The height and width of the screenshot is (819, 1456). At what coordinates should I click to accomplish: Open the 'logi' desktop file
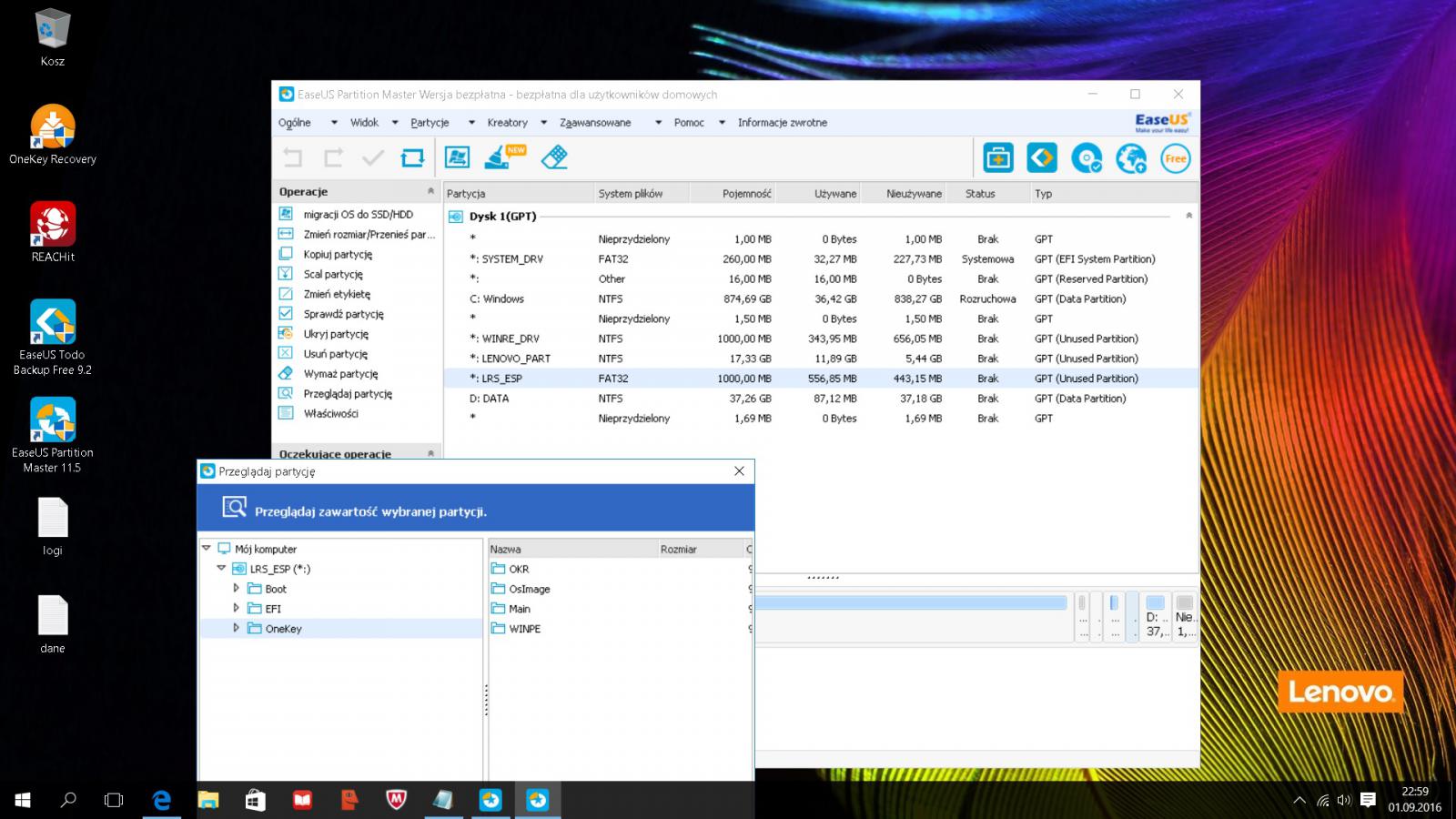53,527
